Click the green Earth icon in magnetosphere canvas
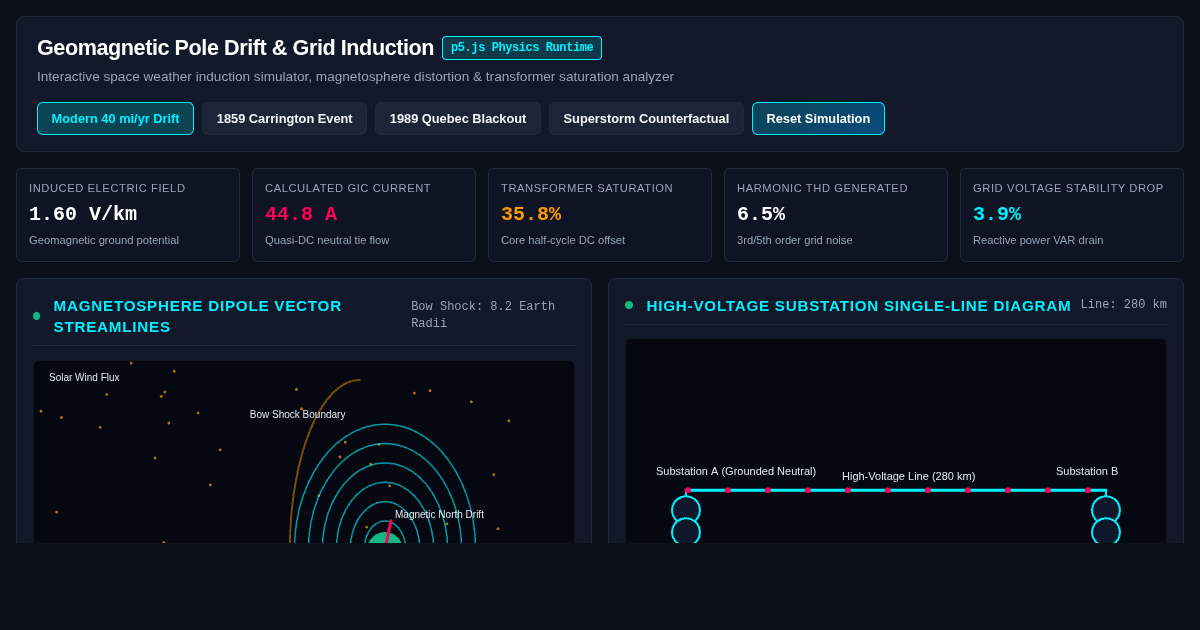This screenshot has width=1200, height=630. pos(385,537)
